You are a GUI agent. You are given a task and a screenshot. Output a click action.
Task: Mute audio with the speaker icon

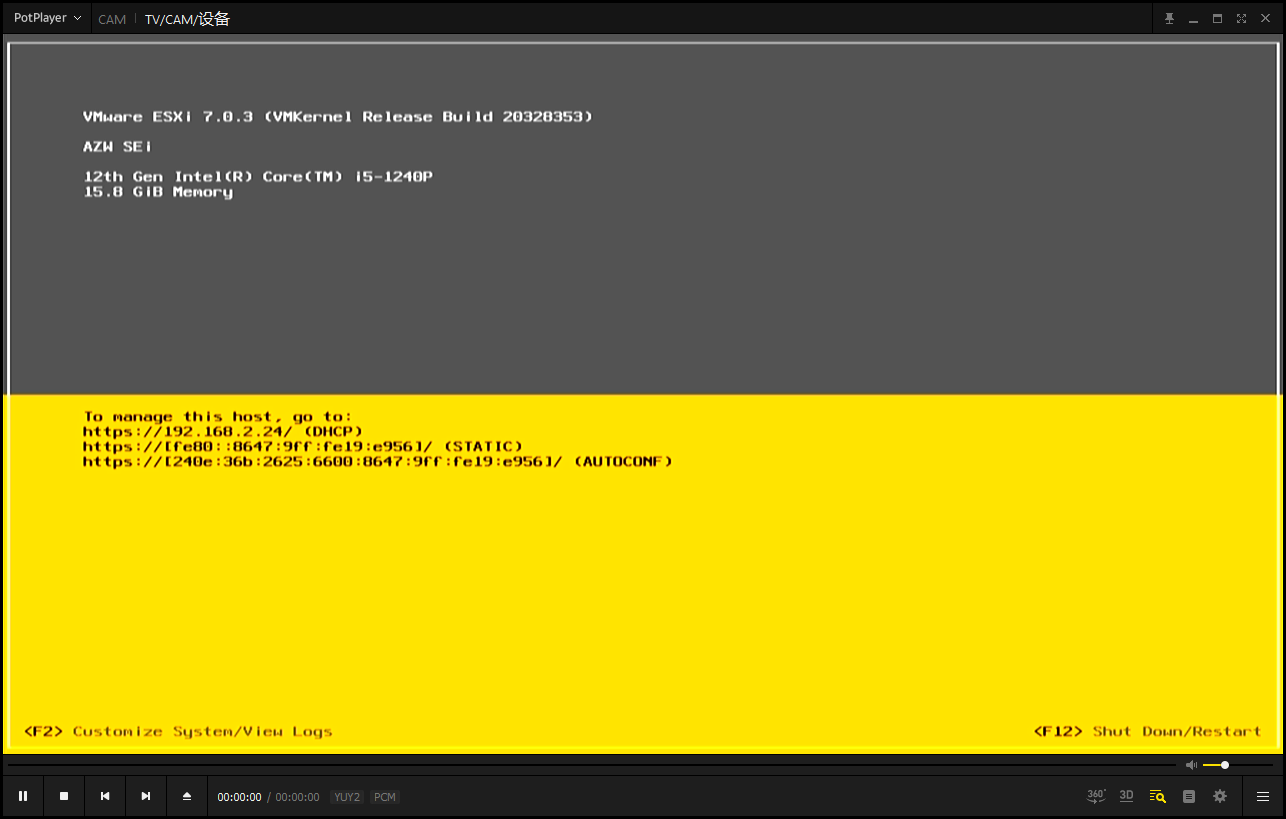click(1191, 765)
